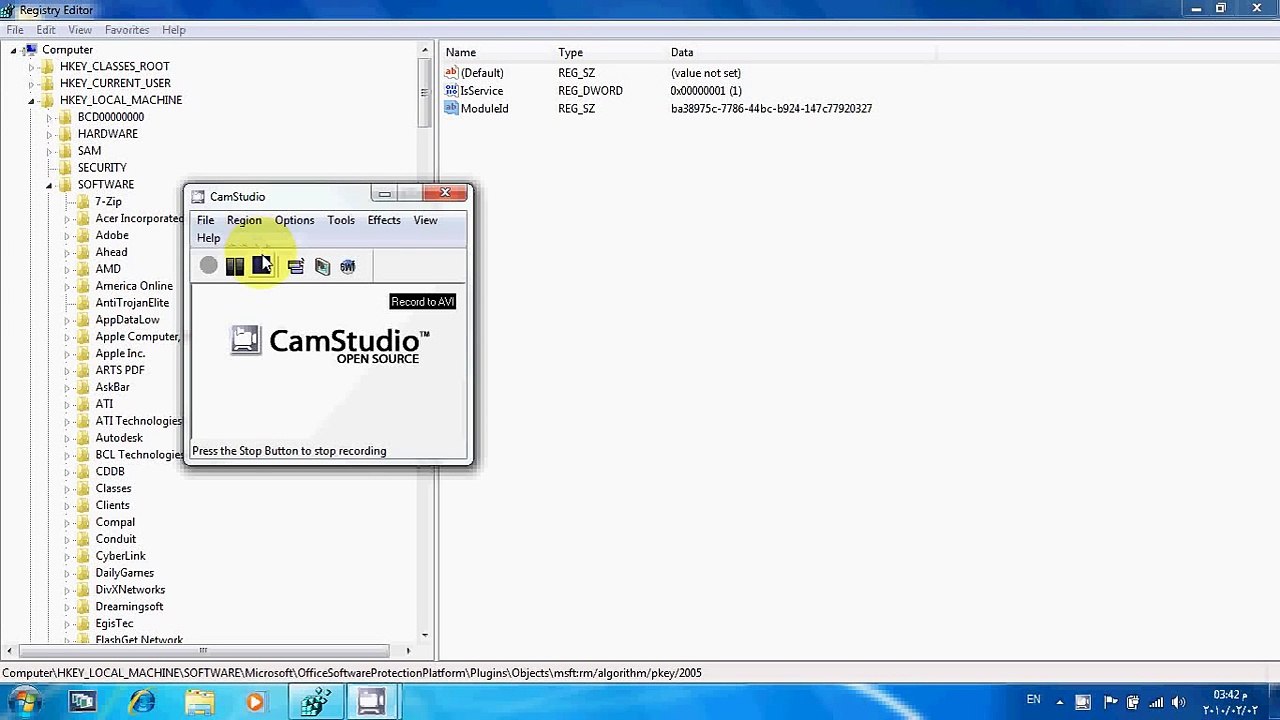Click the tree horizontal scroll-right arrow
Viewport: 1280px width, 720px height.
(408, 651)
